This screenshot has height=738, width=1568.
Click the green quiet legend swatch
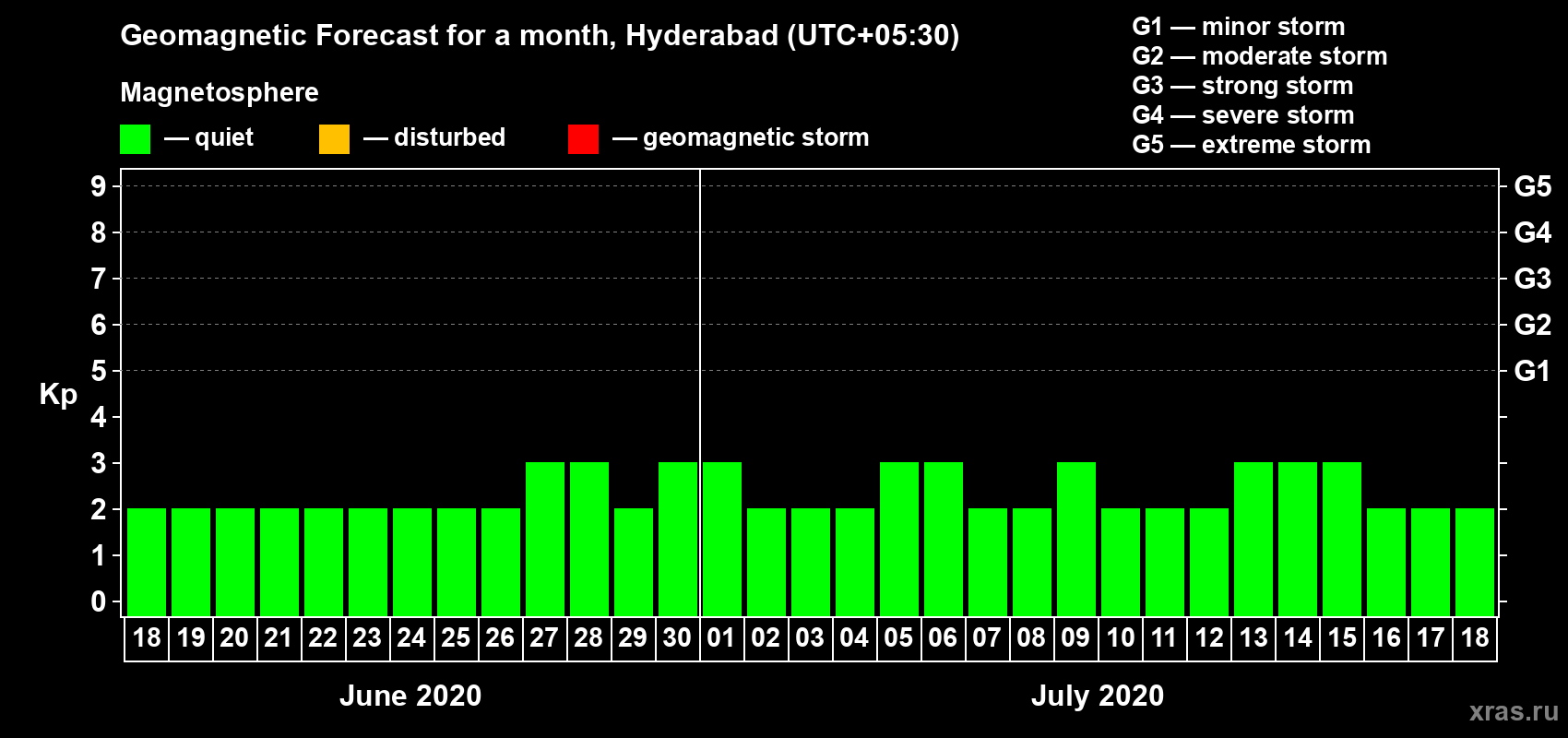(x=135, y=139)
